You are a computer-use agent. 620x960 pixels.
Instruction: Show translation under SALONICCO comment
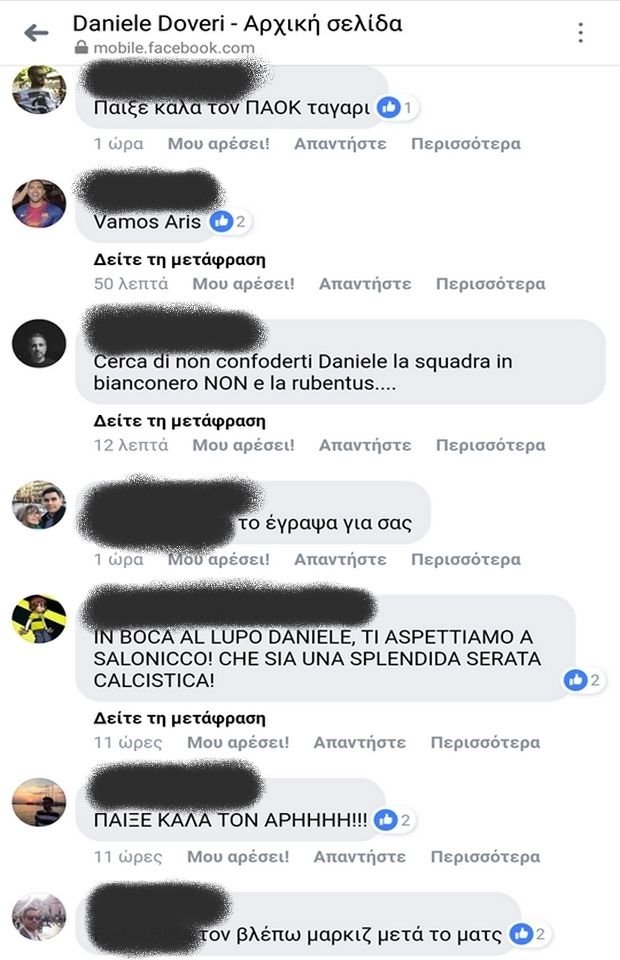pos(179,718)
